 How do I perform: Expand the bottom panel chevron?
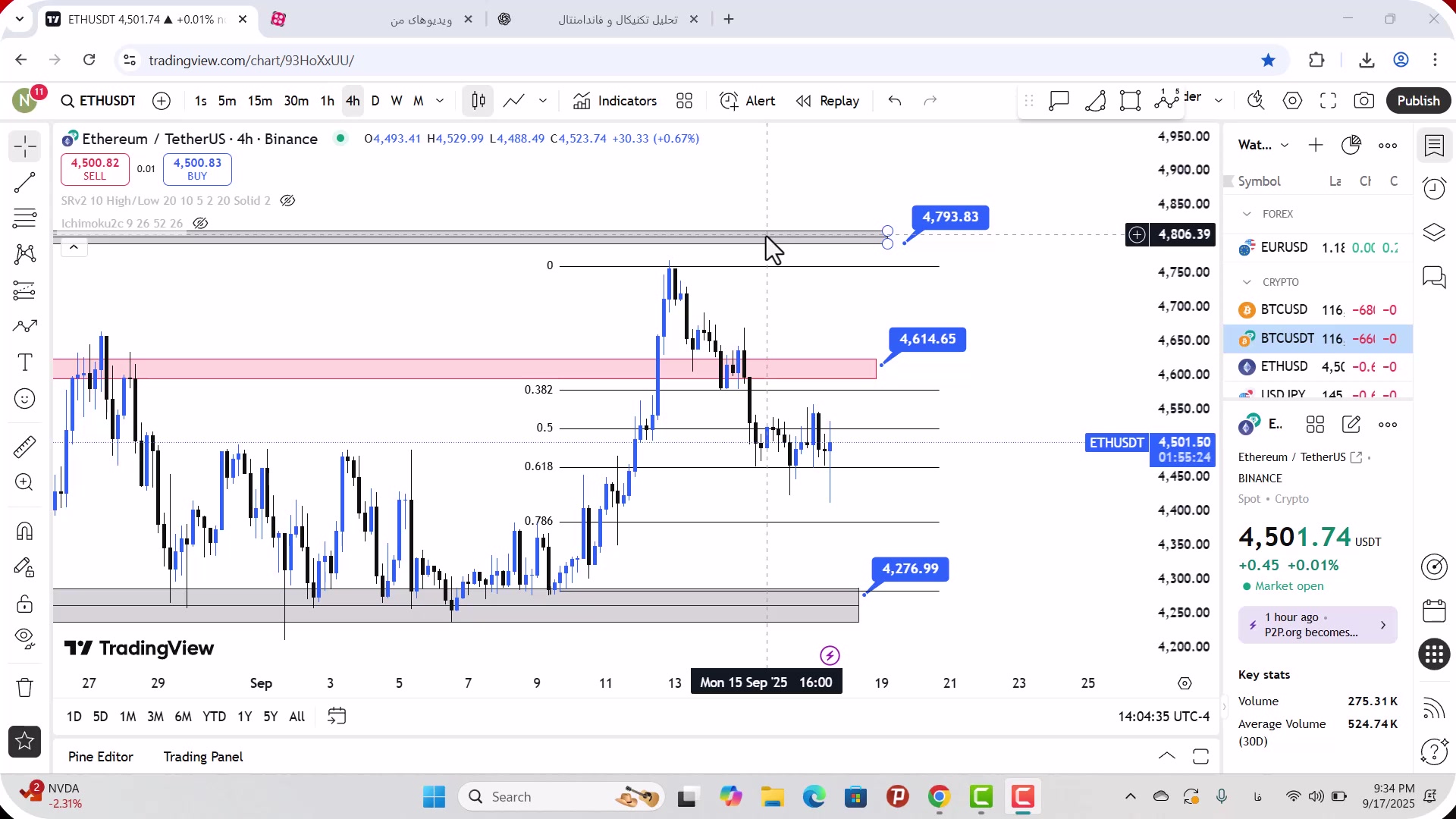(x=1167, y=756)
